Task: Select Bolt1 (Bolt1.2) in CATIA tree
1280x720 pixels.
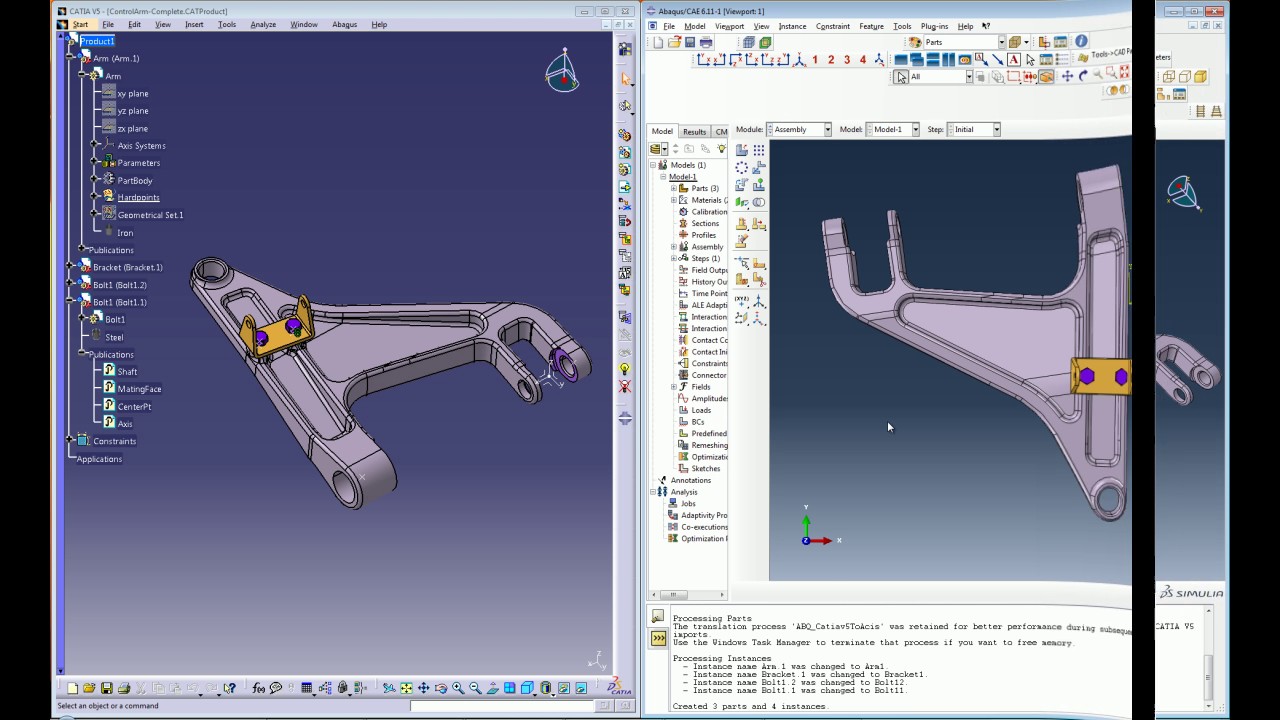Action: point(119,285)
